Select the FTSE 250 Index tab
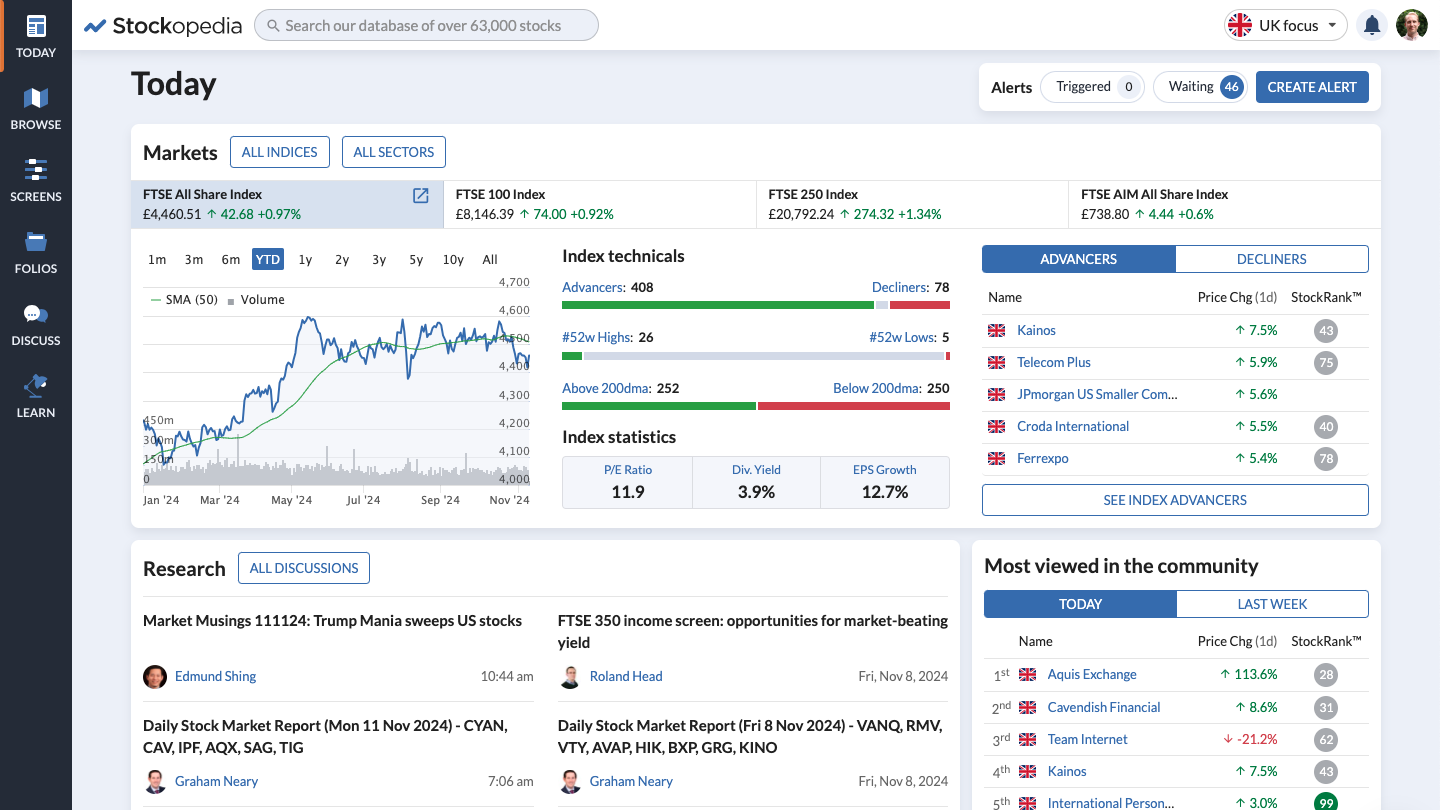 tap(912, 204)
